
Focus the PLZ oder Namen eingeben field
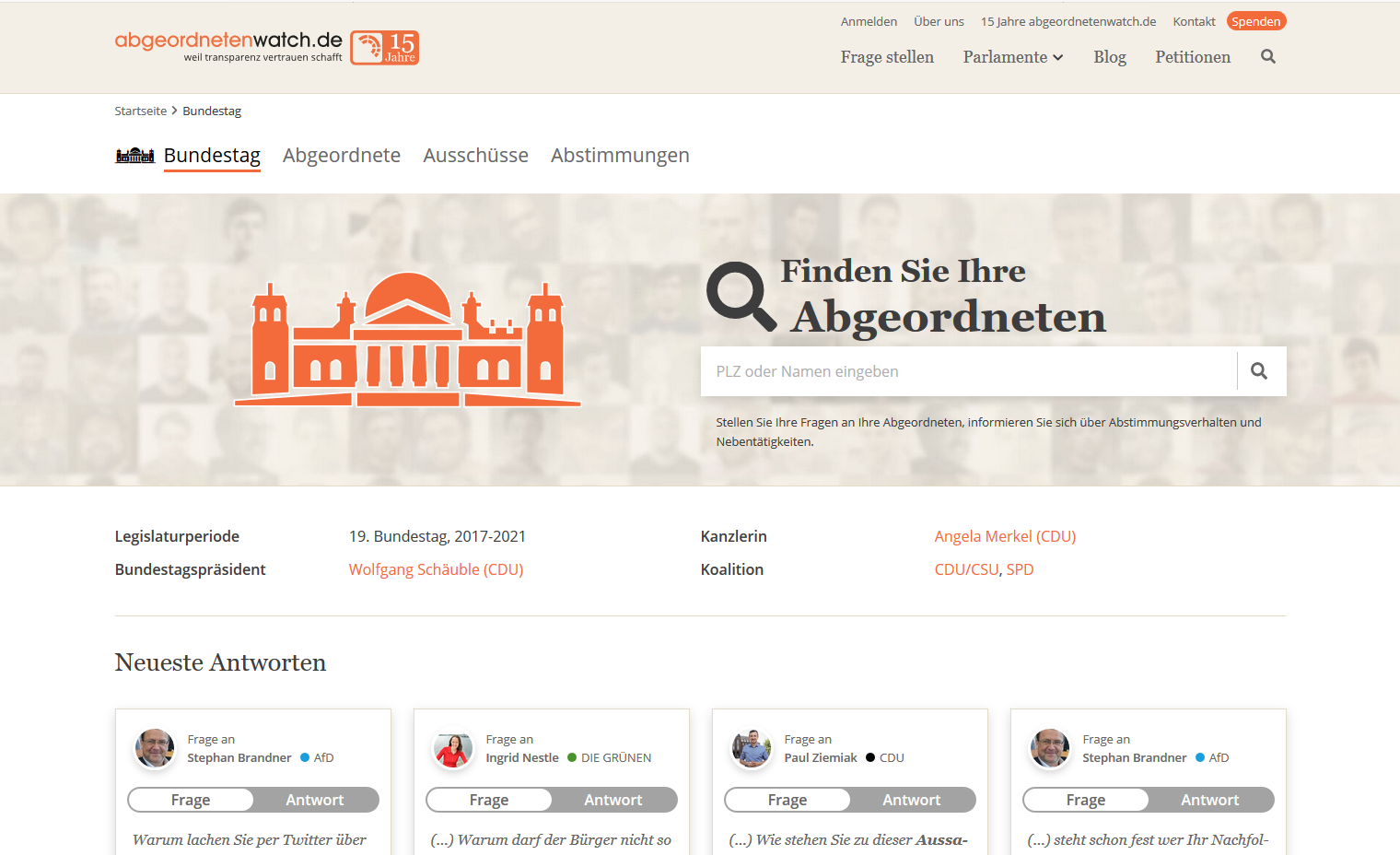(x=969, y=371)
